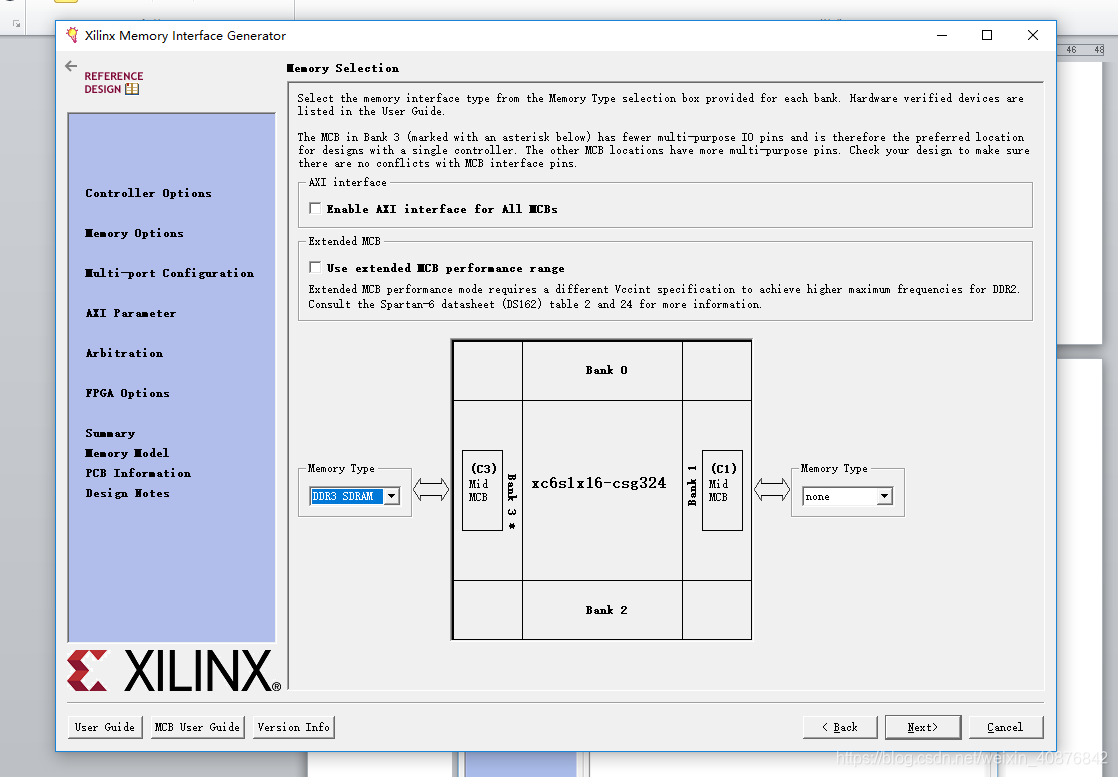Click the 'Bank 3 *' vertical label
1118x777 pixels.
(x=512, y=501)
